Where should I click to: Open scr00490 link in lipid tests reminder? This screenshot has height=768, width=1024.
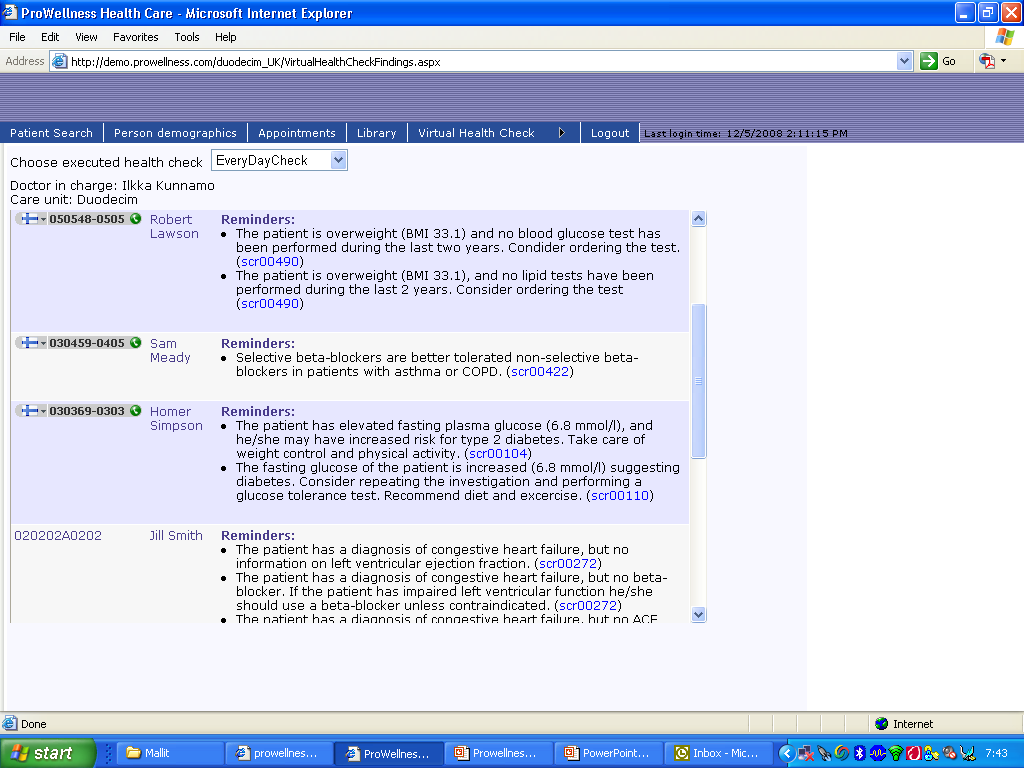point(270,303)
